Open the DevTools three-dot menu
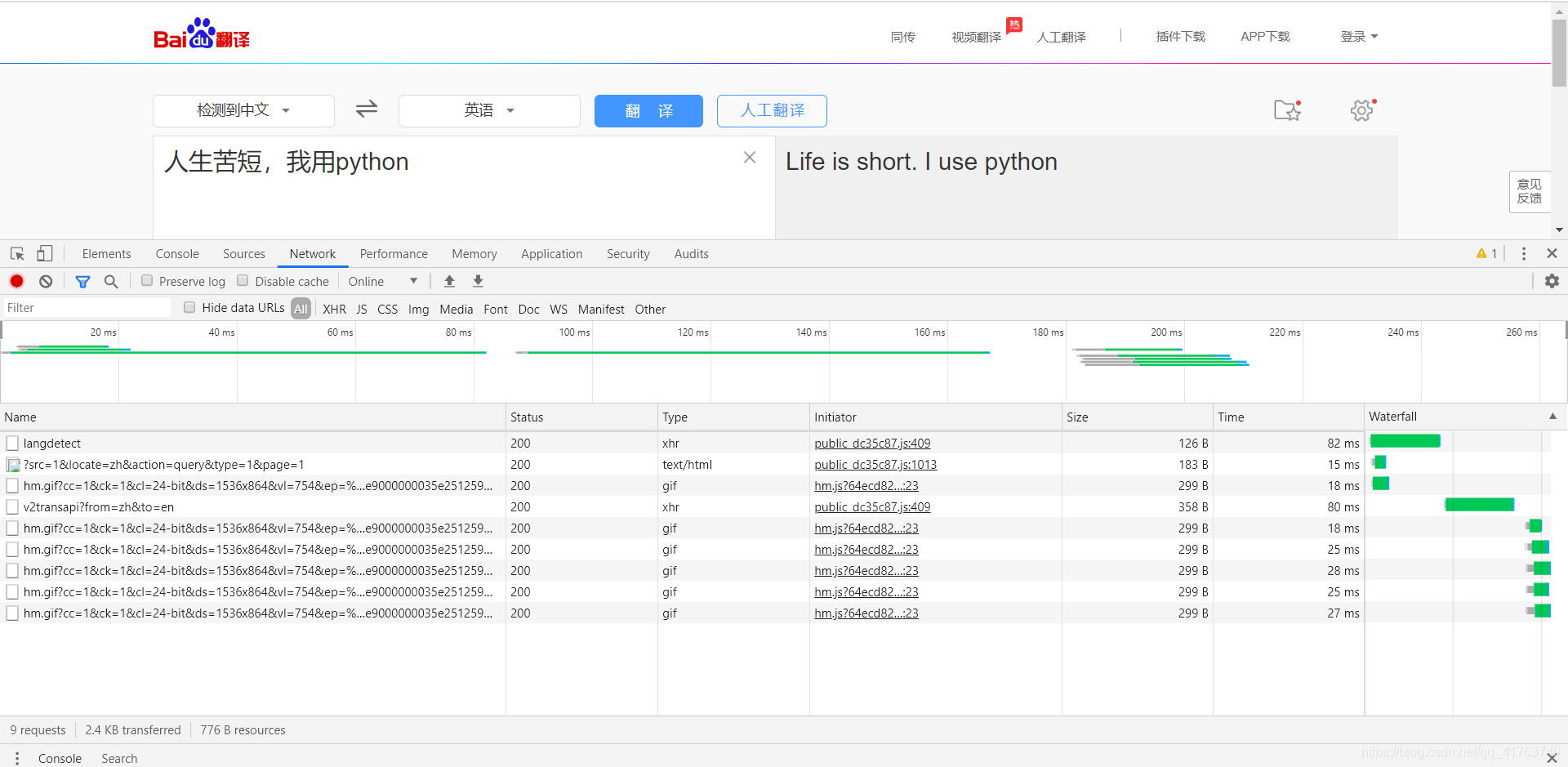Image resolution: width=1568 pixels, height=767 pixels. pyautogui.click(x=1524, y=254)
